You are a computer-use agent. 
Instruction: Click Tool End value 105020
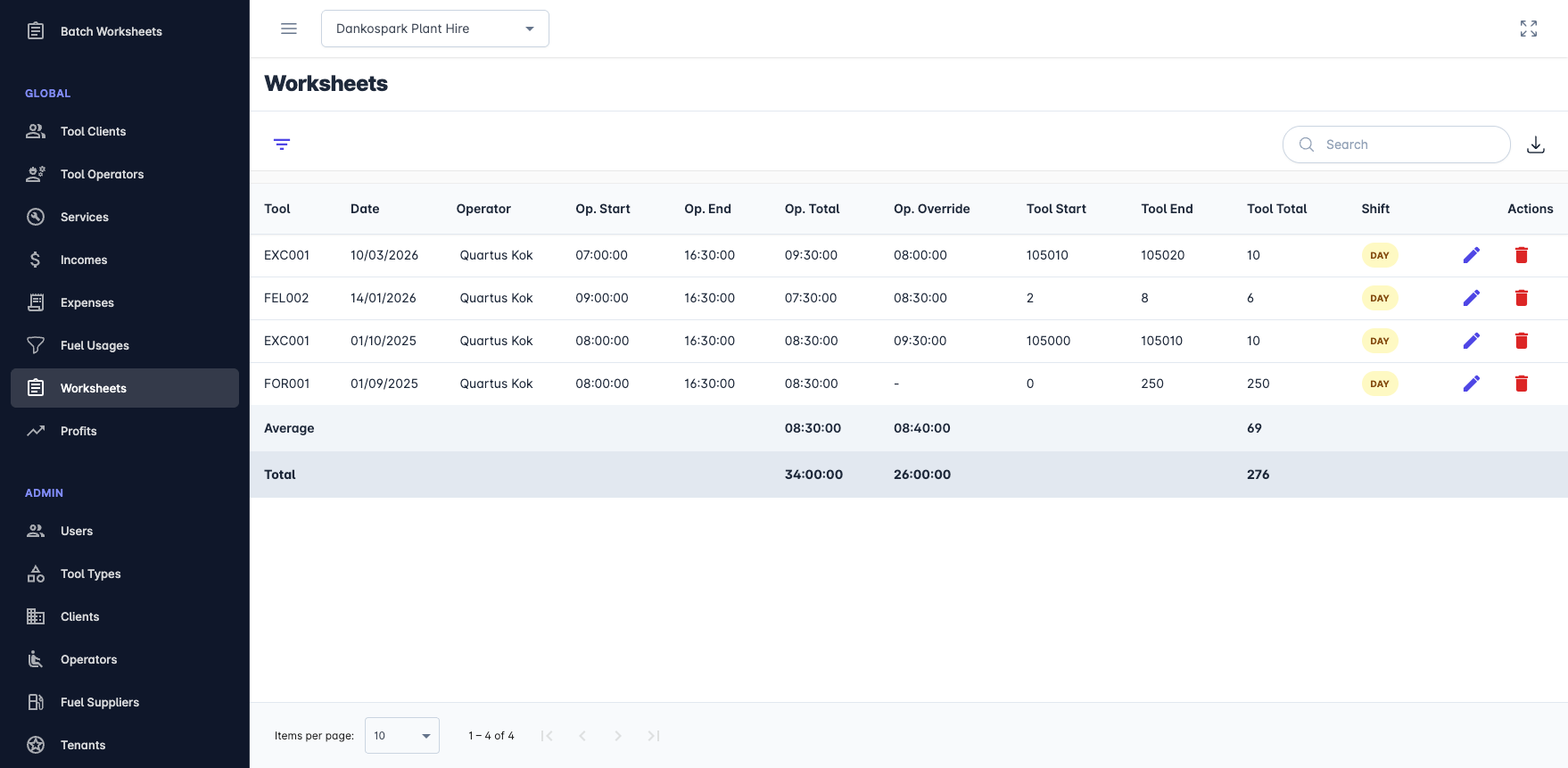[1163, 255]
